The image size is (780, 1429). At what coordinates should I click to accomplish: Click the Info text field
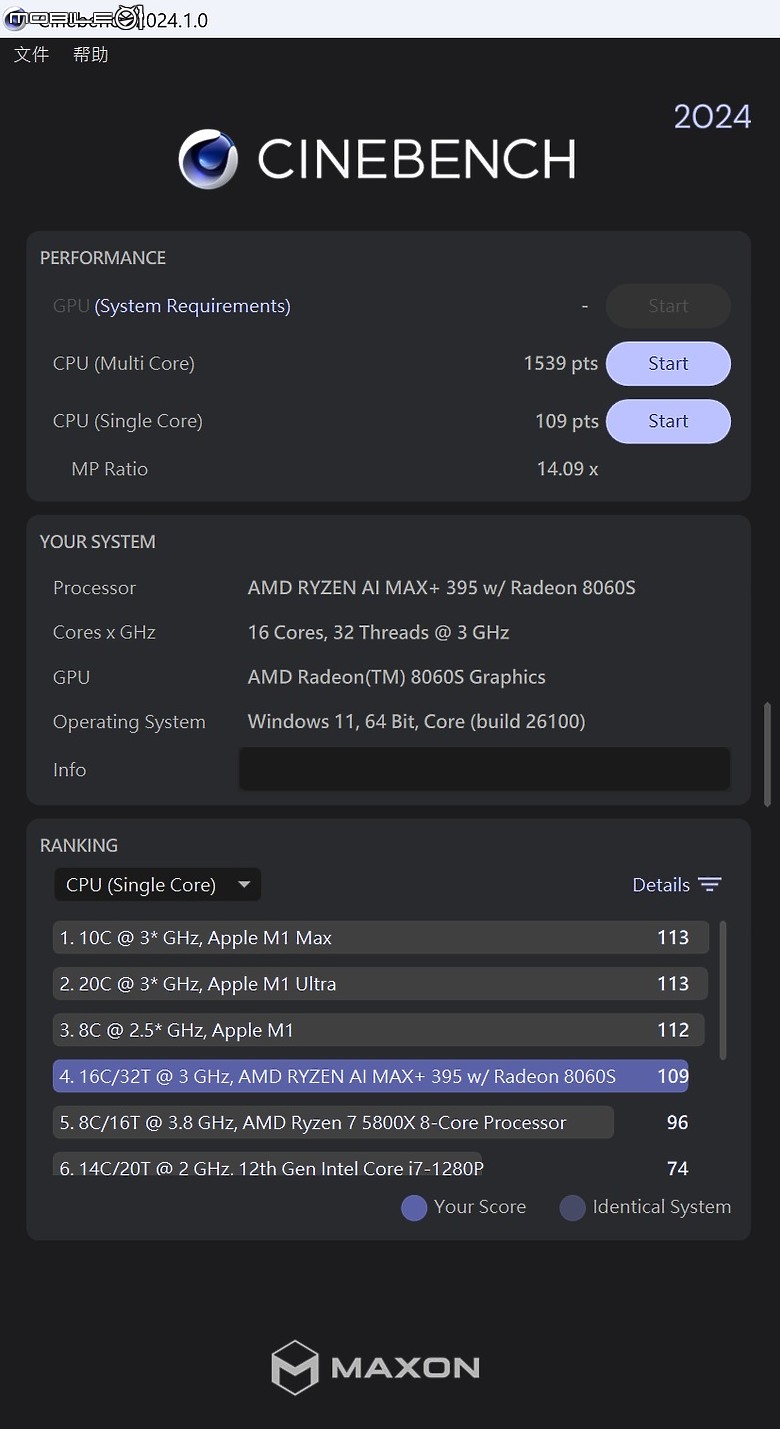click(484, 769)
